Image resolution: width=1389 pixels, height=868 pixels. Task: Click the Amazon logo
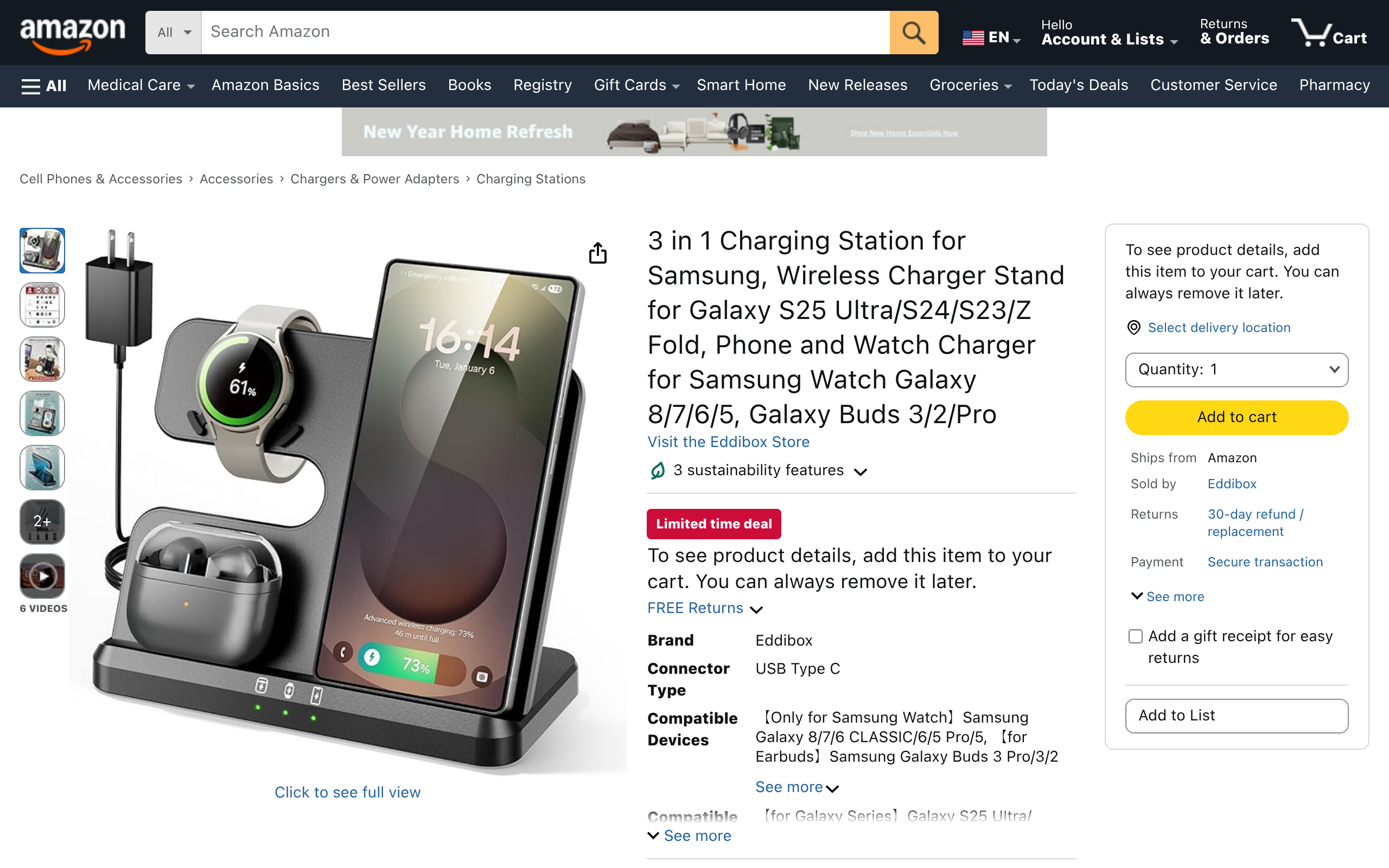pos(72,33)
